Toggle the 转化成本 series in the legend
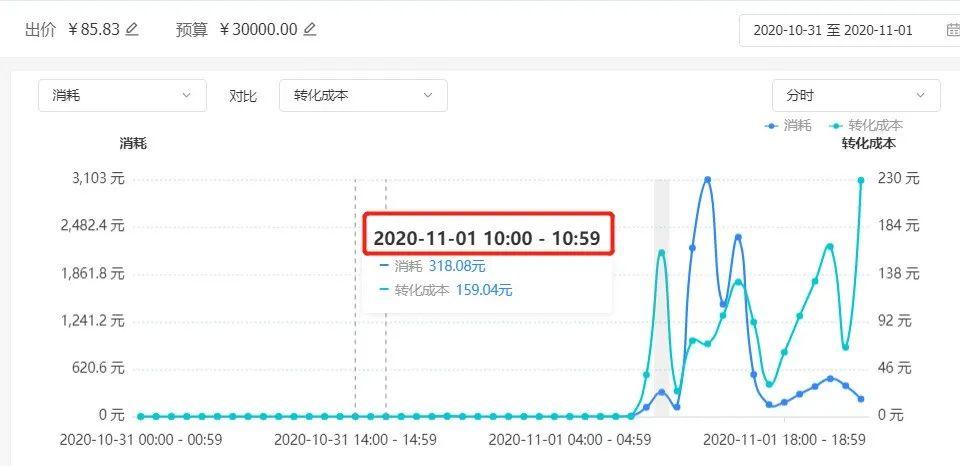Screen dimensions: 960x466 pyautogui.click(x=866, y=126)
